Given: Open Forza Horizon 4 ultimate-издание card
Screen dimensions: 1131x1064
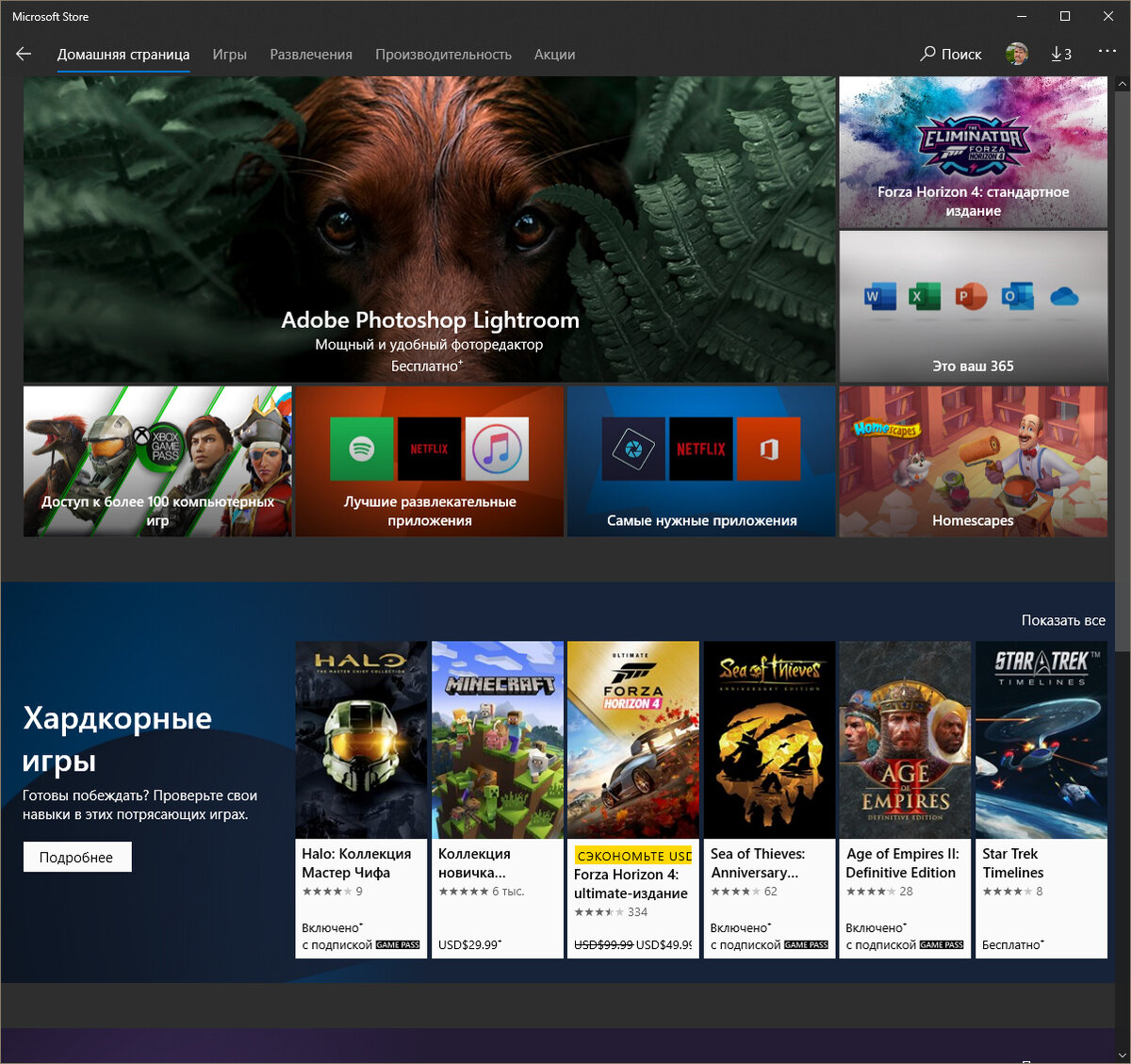Looking at the screenshot, I should (x=632, y=799).
